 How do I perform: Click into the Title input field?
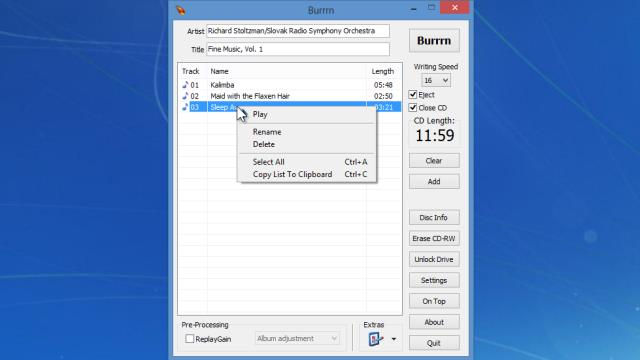point(298,49)
